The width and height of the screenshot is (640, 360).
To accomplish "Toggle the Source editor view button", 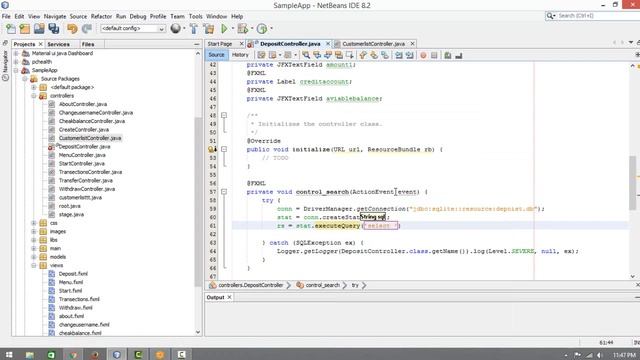I will click(216, 55).
